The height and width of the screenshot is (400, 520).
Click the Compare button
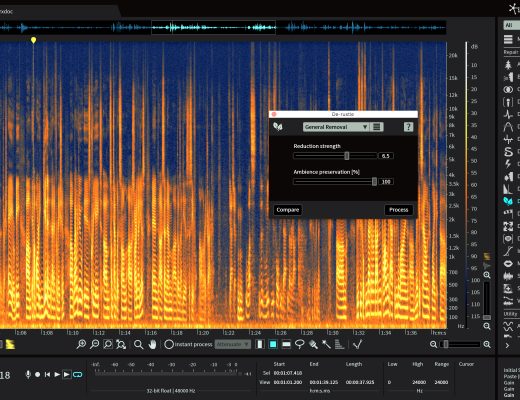(288, 210)
